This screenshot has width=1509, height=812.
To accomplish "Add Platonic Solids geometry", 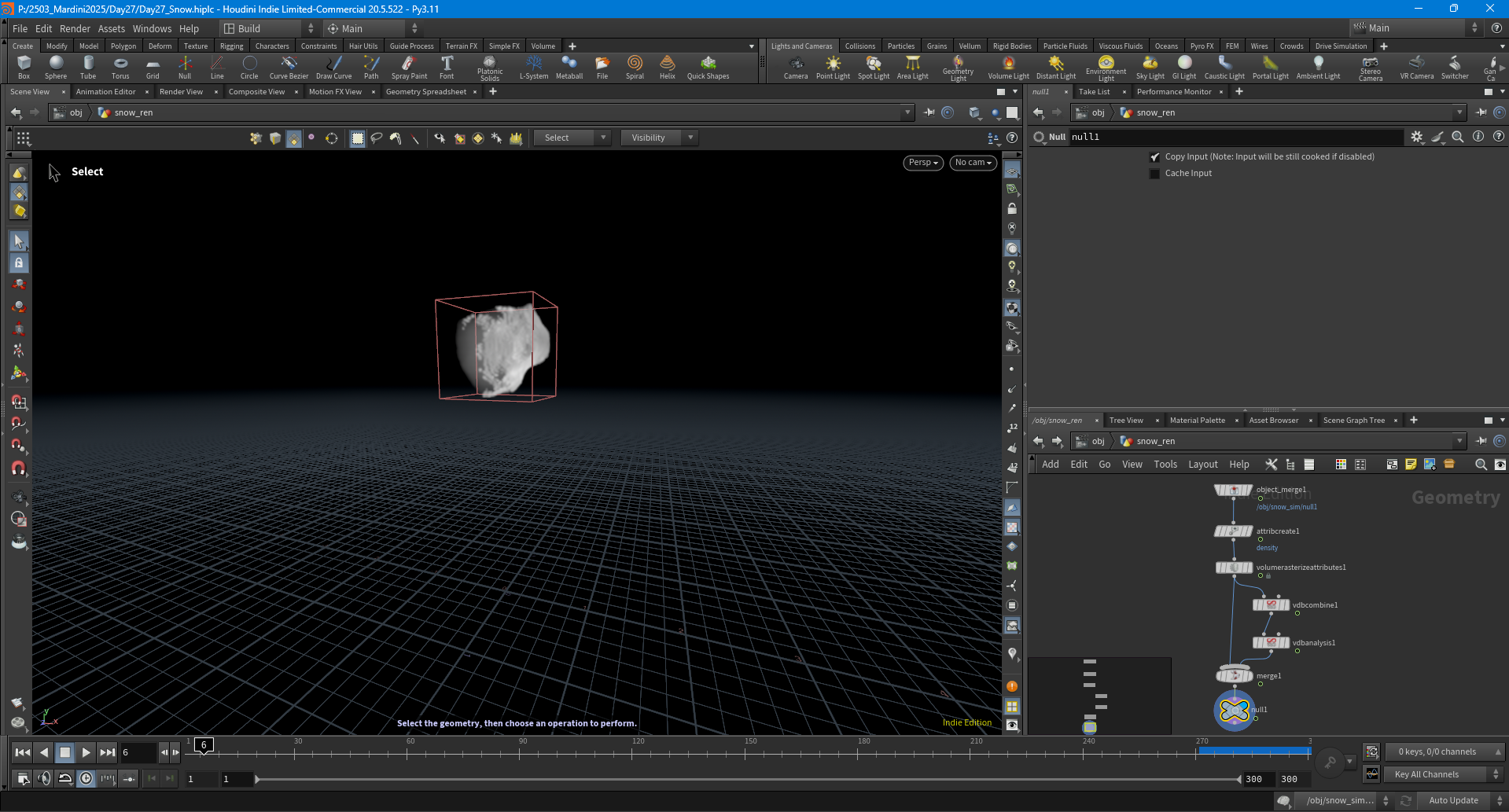I will pos(490,68).
